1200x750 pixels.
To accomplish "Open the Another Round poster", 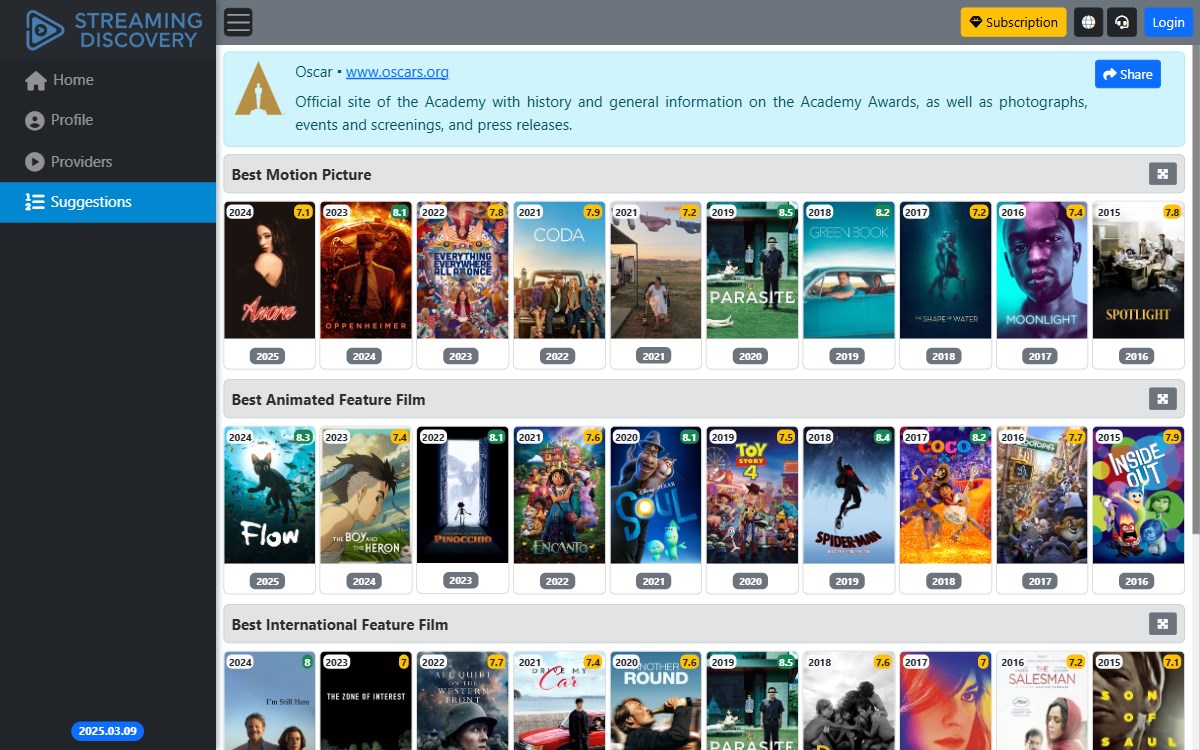I will click(x=655, y=701).
